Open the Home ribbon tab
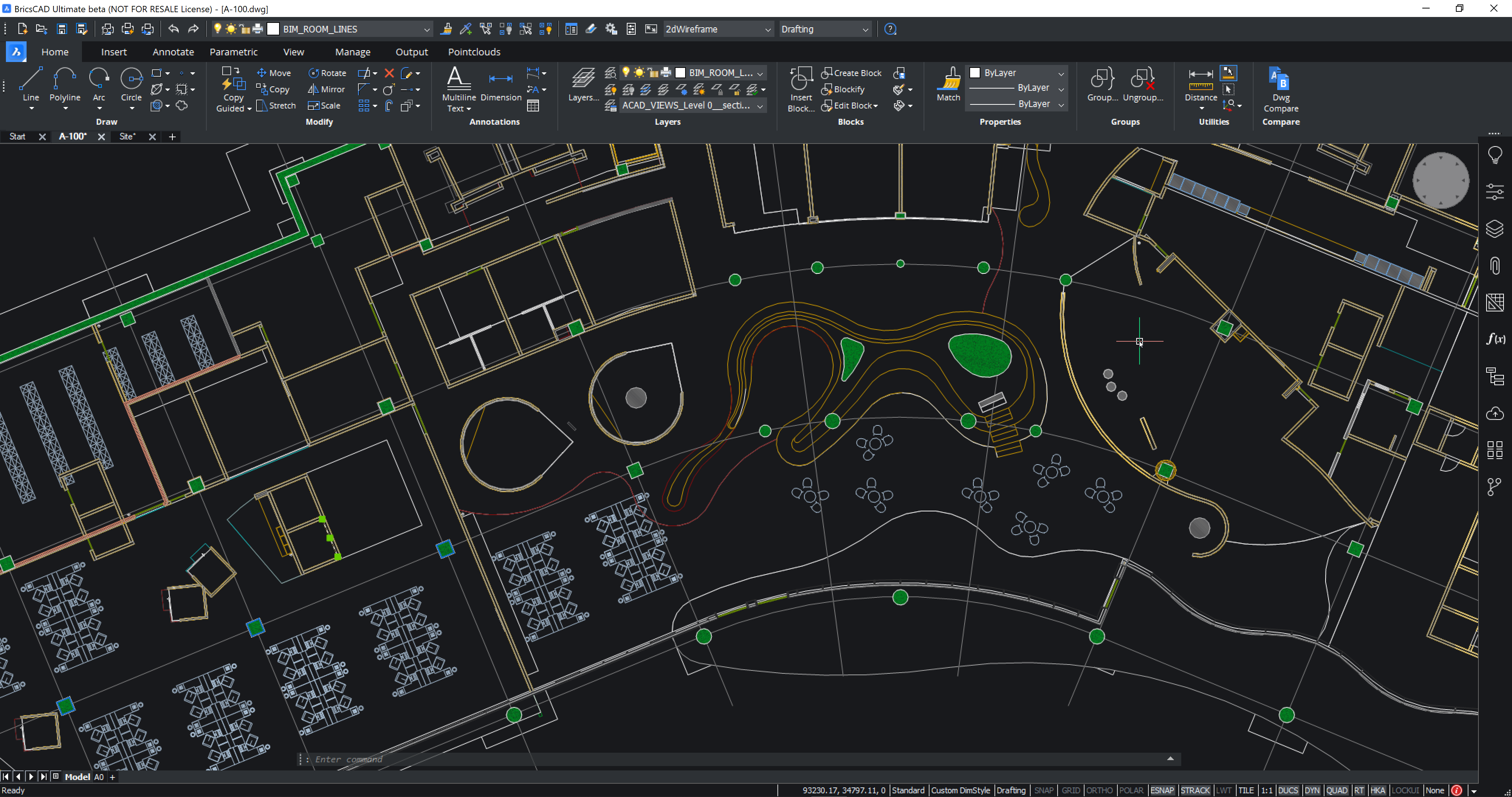Image resolution: width=1512 pixels, height=797 pixels. (x=54, y=51)
